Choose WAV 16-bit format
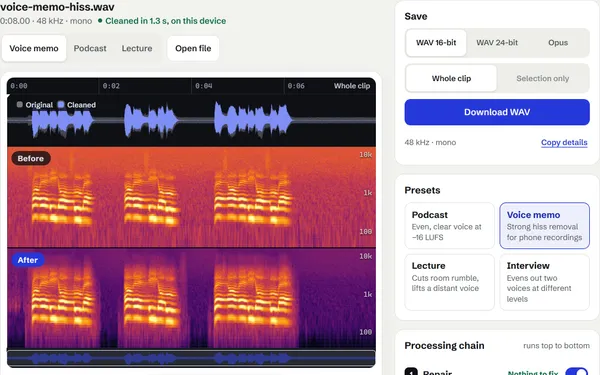600x375 pixels. 436,43
